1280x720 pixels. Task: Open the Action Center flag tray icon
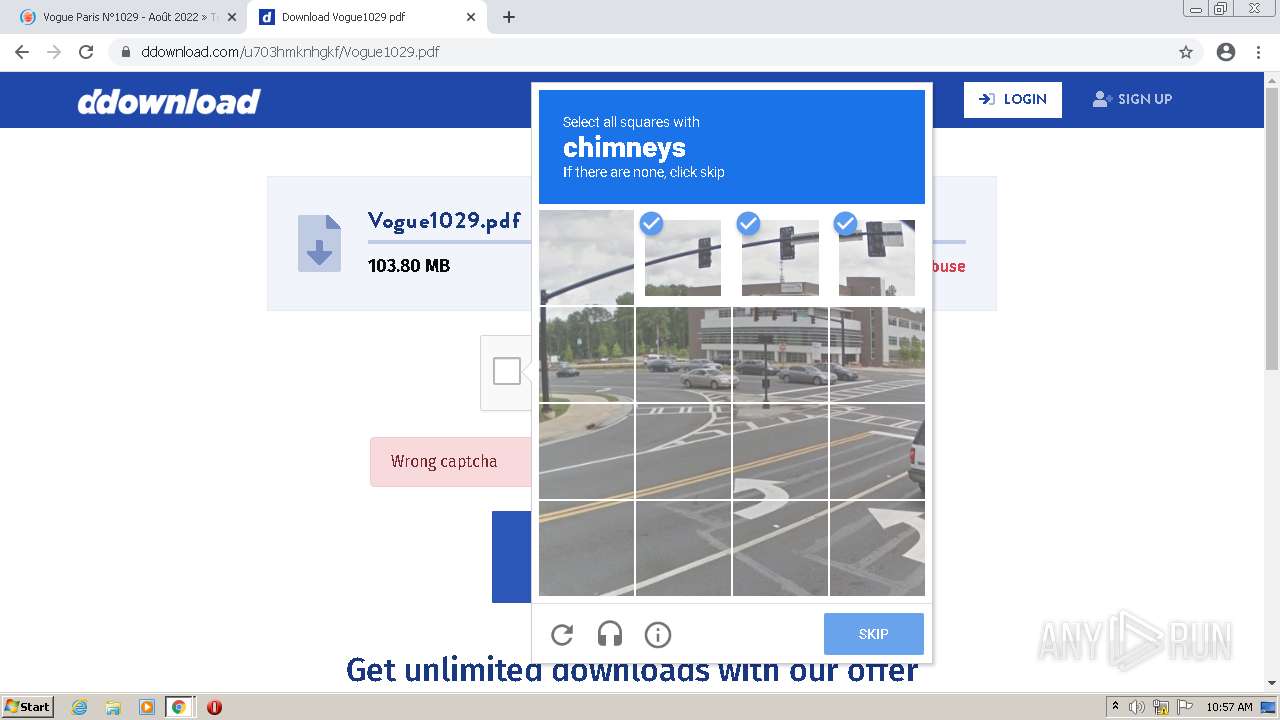(1185, 707)
